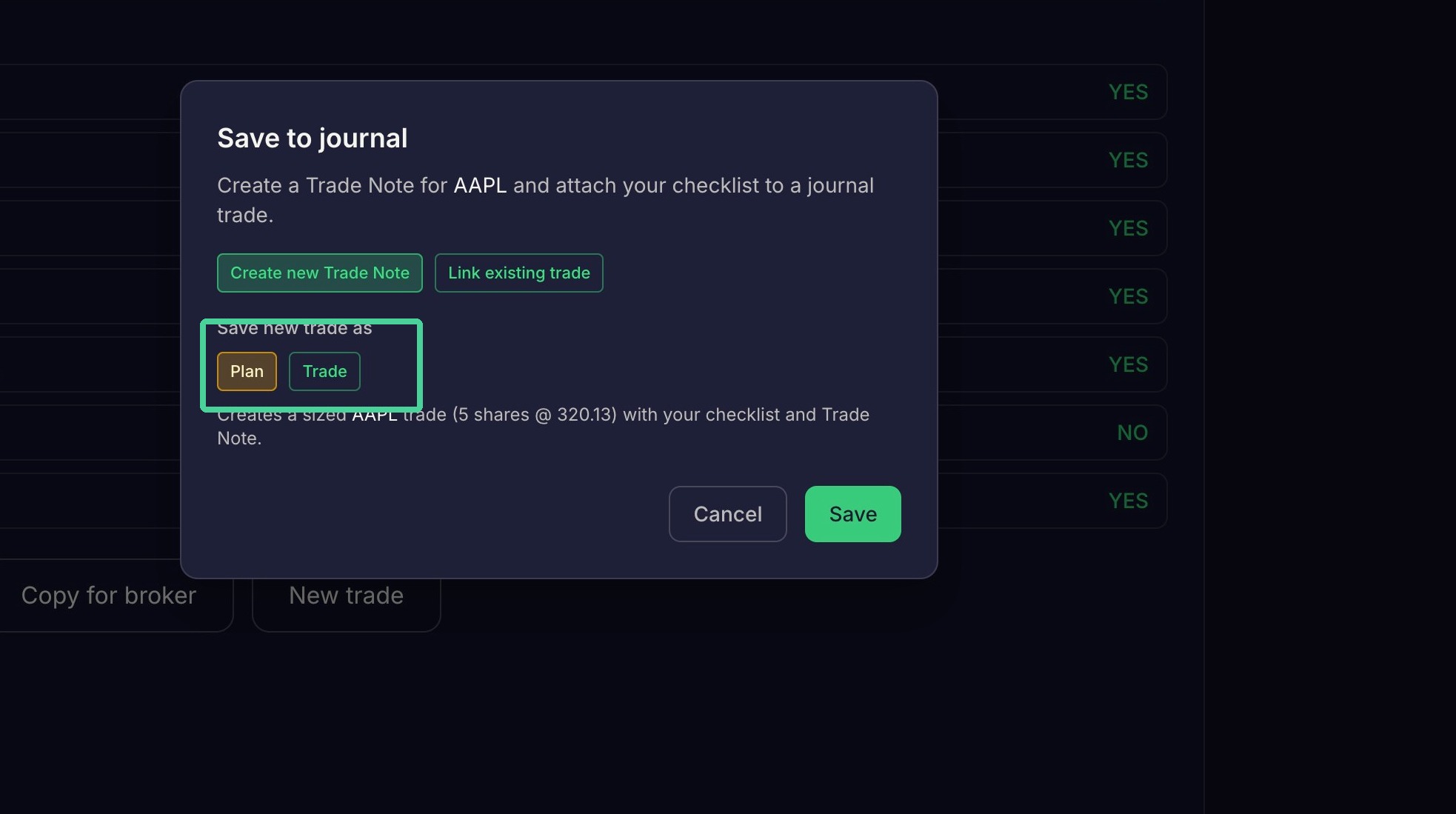Click the Copy for broker button

tap(109, 596)
